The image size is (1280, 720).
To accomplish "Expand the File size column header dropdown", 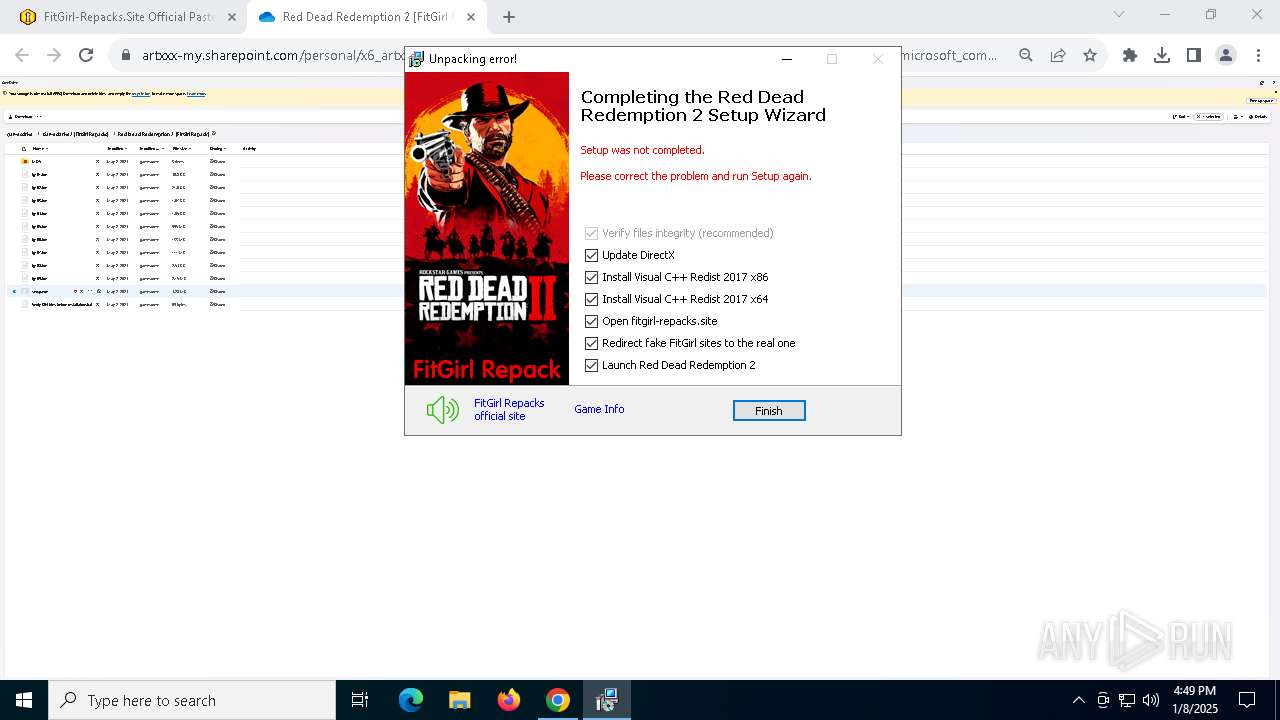I will pos(182,149).
